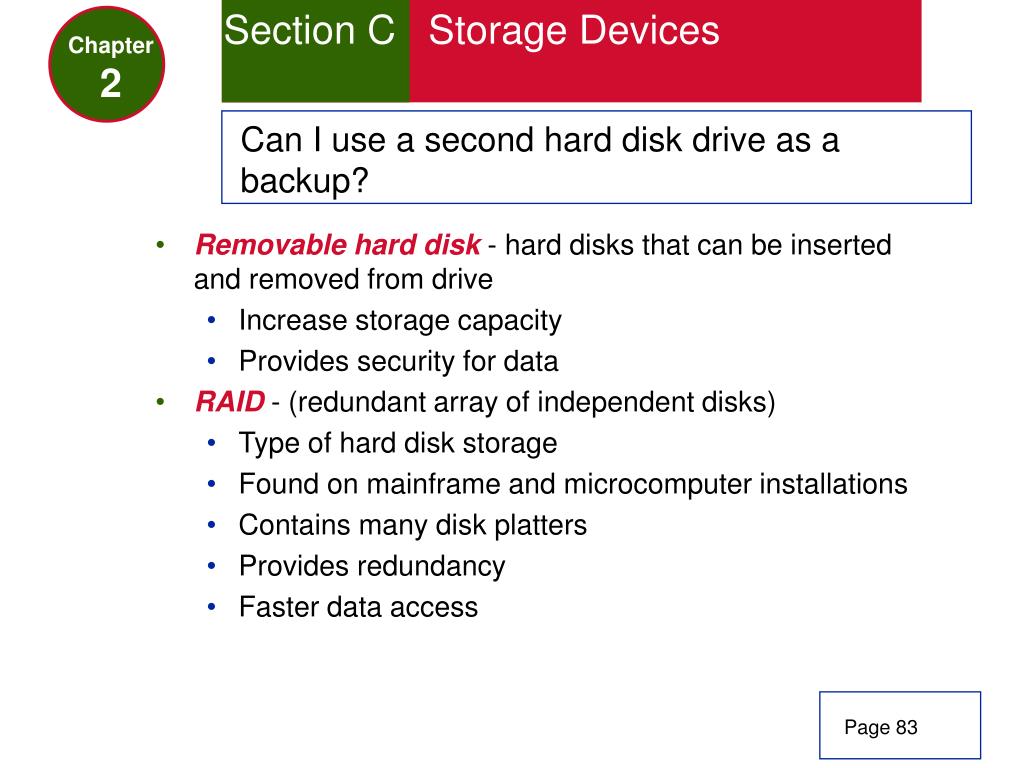Select the Provides security for data bullet
1024x768 pixels.
click(x=398, y=361)
